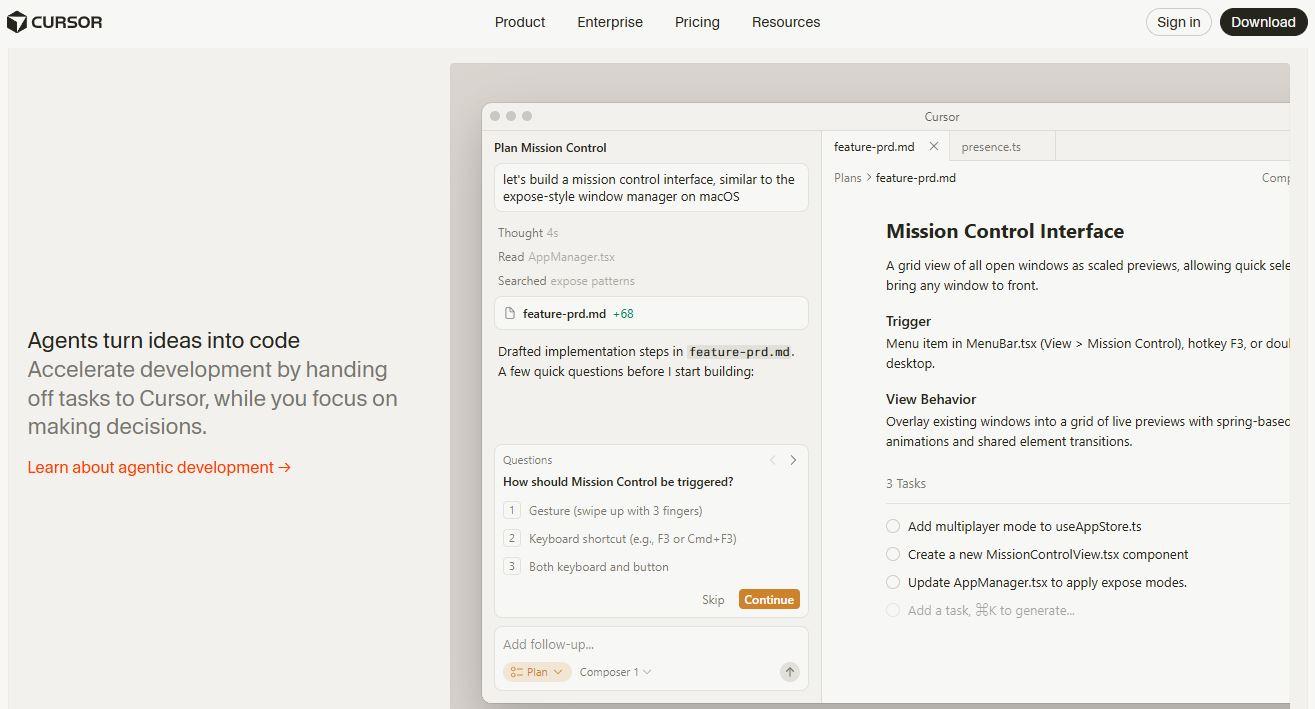Click the send arrow button in follow-up box
Screen dimensions: 1315x709
click(x=789, y=672)
